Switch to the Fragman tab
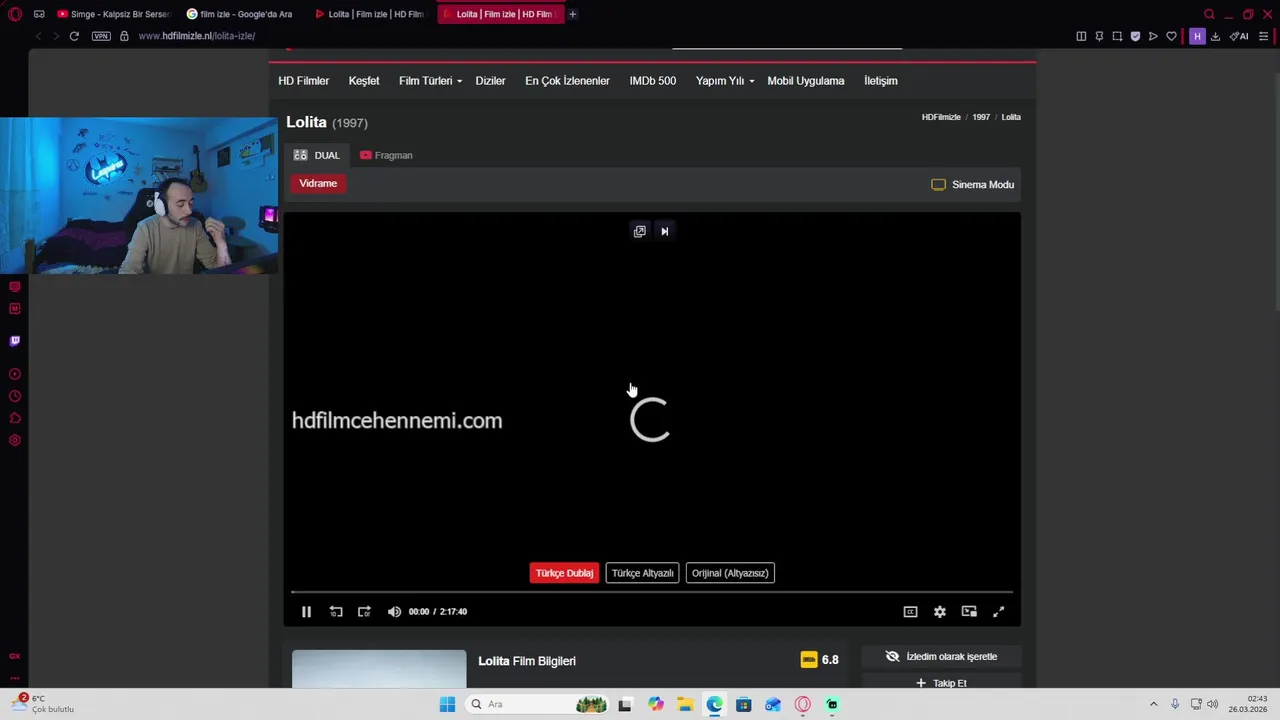 click(x=386, y=155)
